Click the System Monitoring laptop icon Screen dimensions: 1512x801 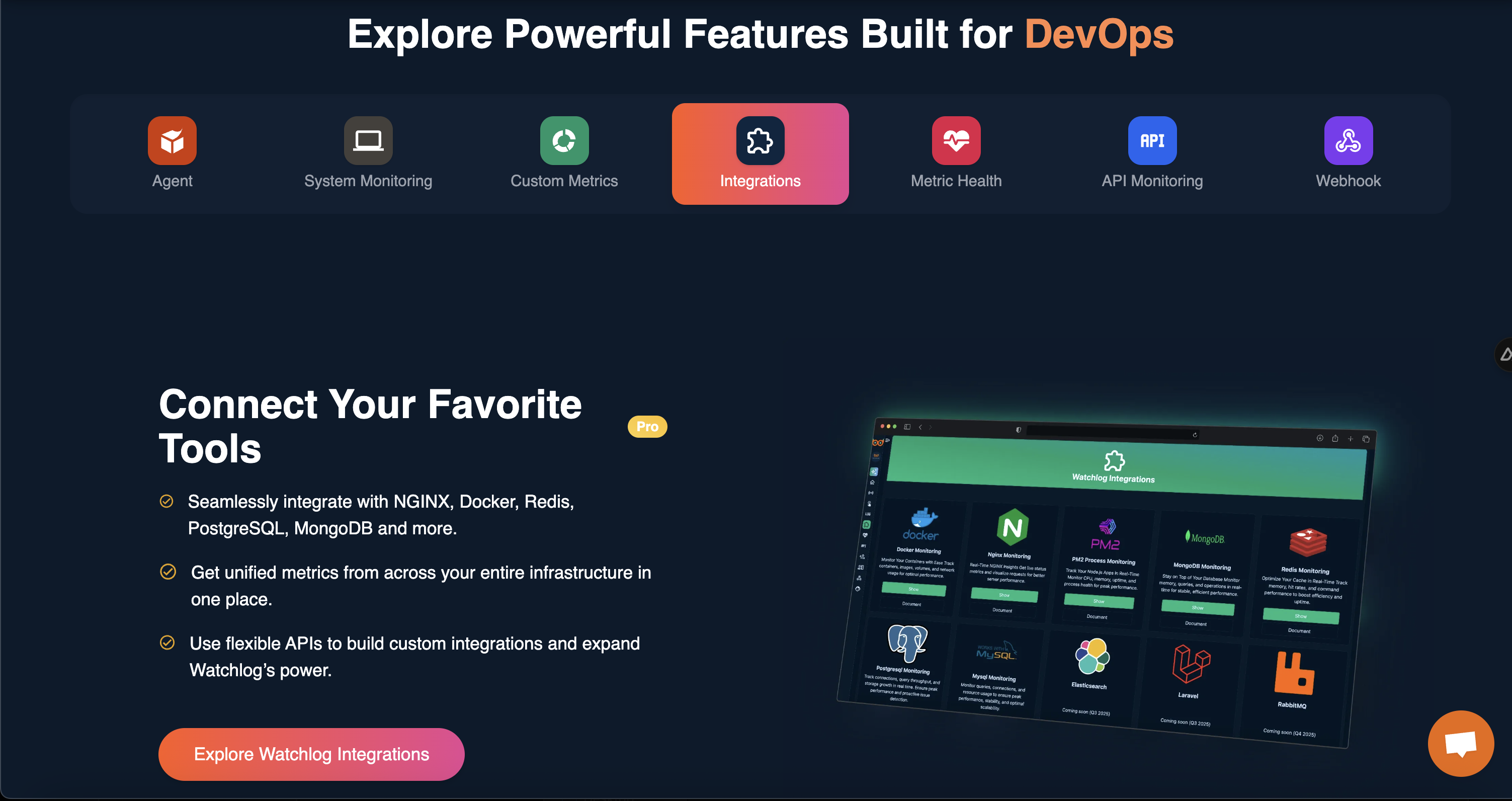coord(368,140)
